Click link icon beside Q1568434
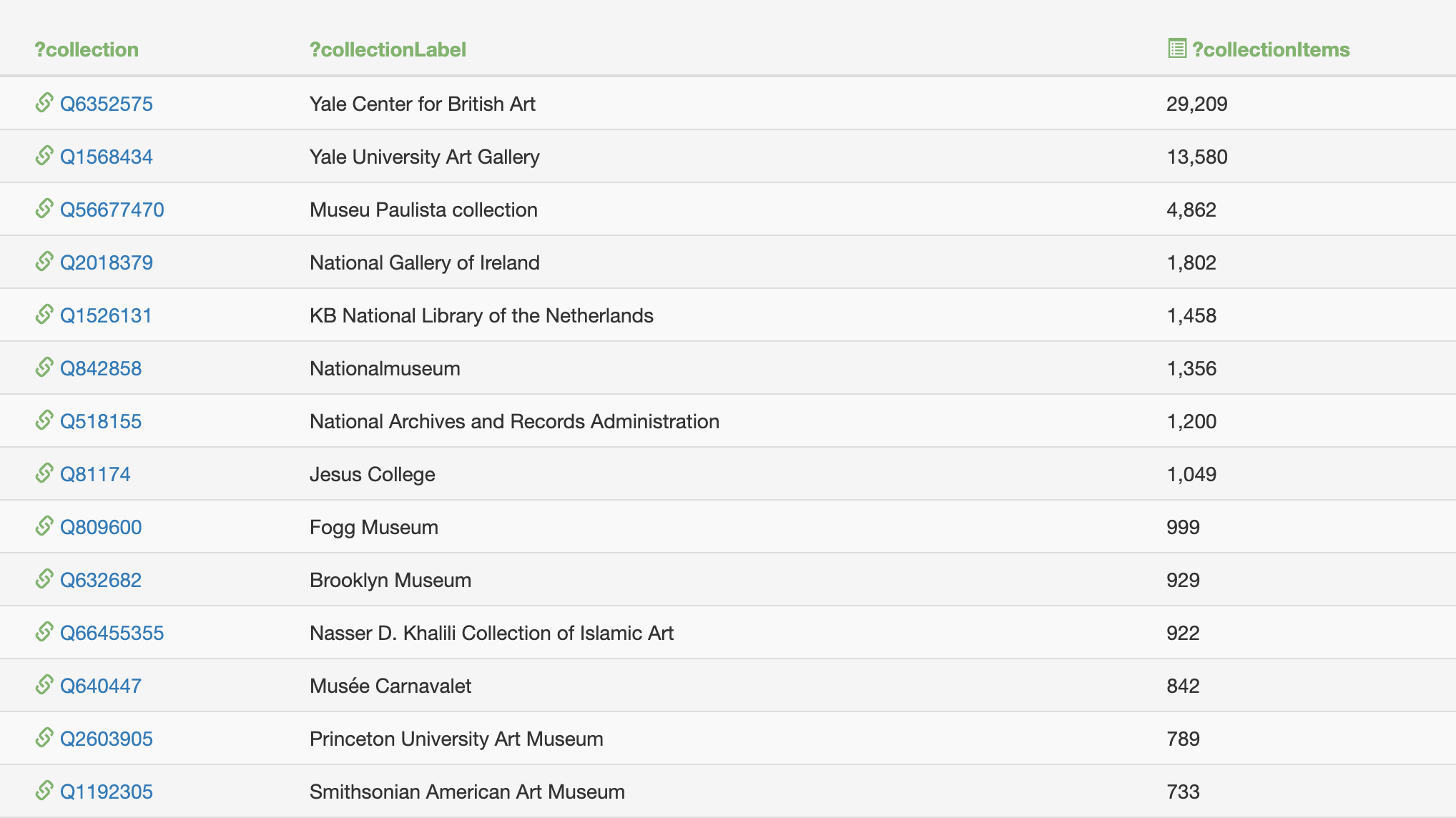Screen dimensions: 1456x818 tap(44, 156)
